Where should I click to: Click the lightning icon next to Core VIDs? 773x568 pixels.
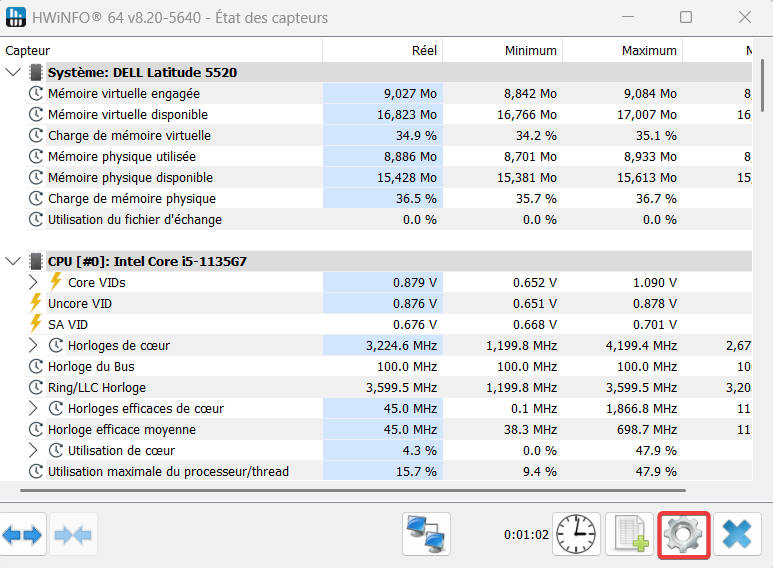55,282
